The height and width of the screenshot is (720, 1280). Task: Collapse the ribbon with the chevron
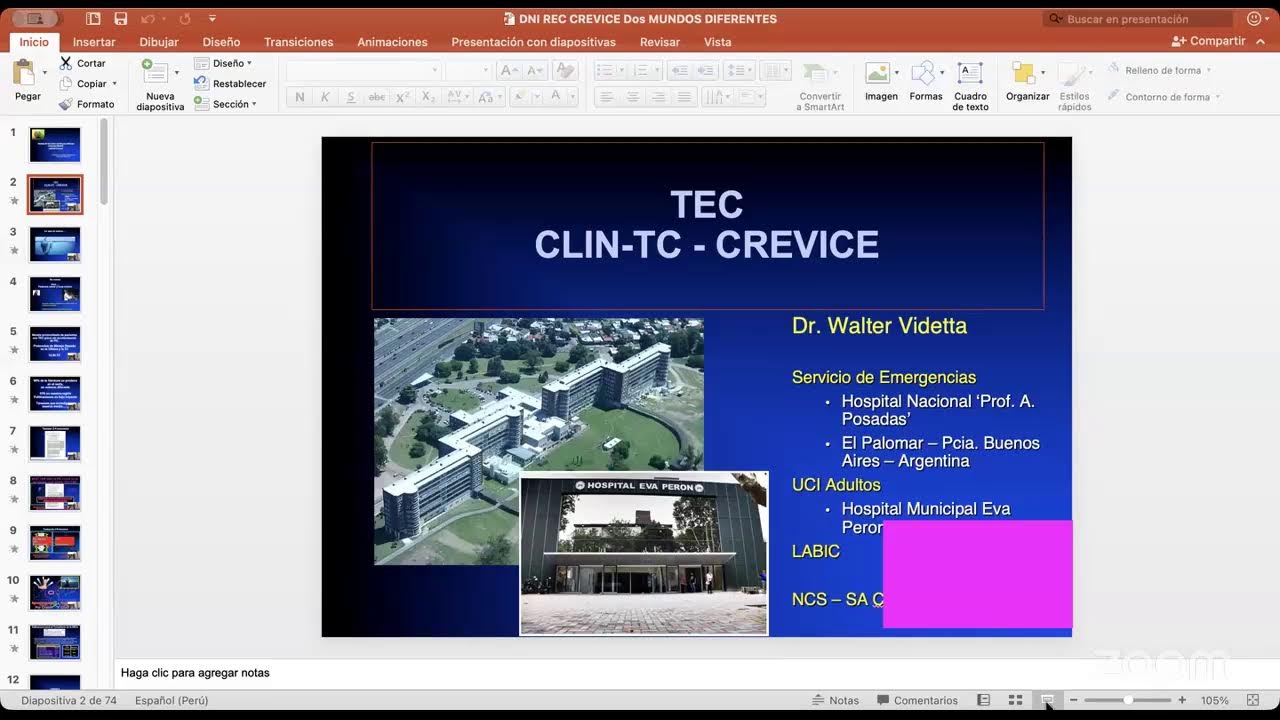pos(1261,41)
